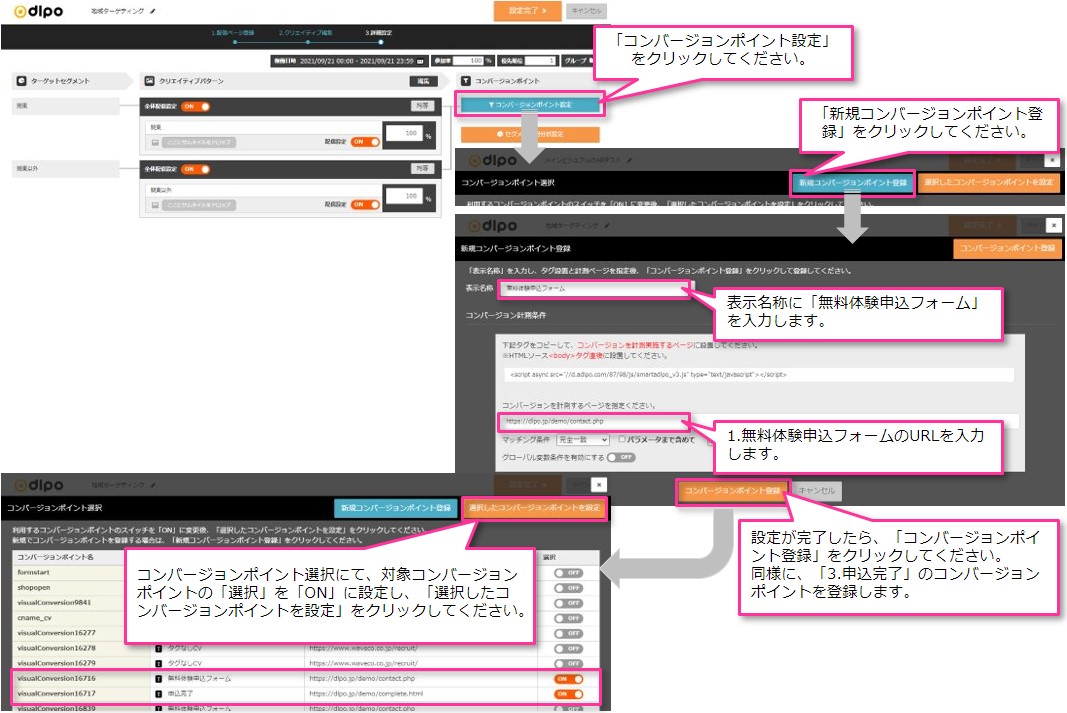Click the 編集 button in creative pattern header
This screenshot has width=1067, height=713.
point(423,81)
